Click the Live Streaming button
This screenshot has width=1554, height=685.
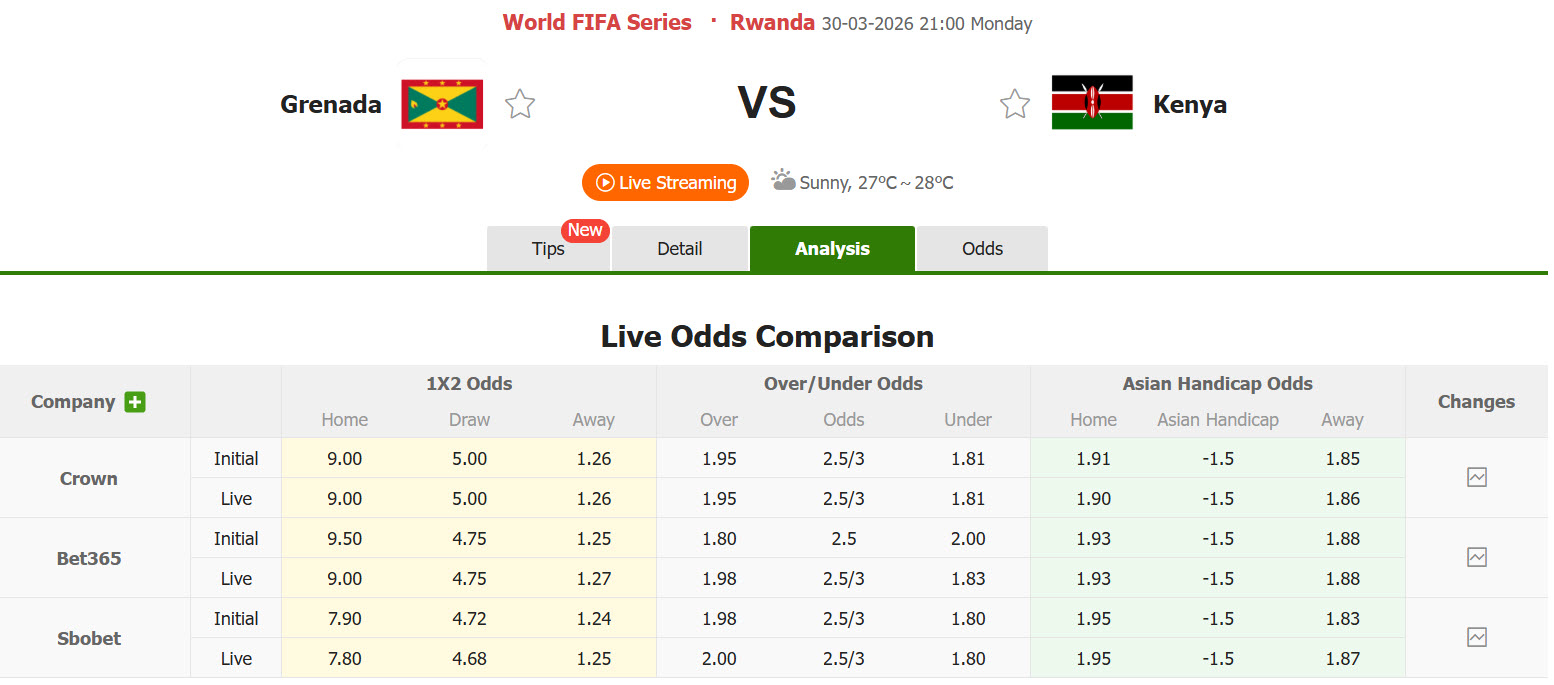665,182
